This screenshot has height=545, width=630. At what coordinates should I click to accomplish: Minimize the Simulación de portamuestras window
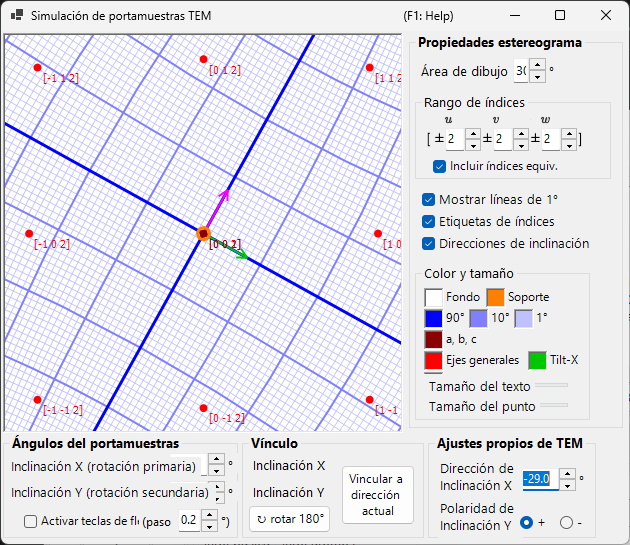515,16
